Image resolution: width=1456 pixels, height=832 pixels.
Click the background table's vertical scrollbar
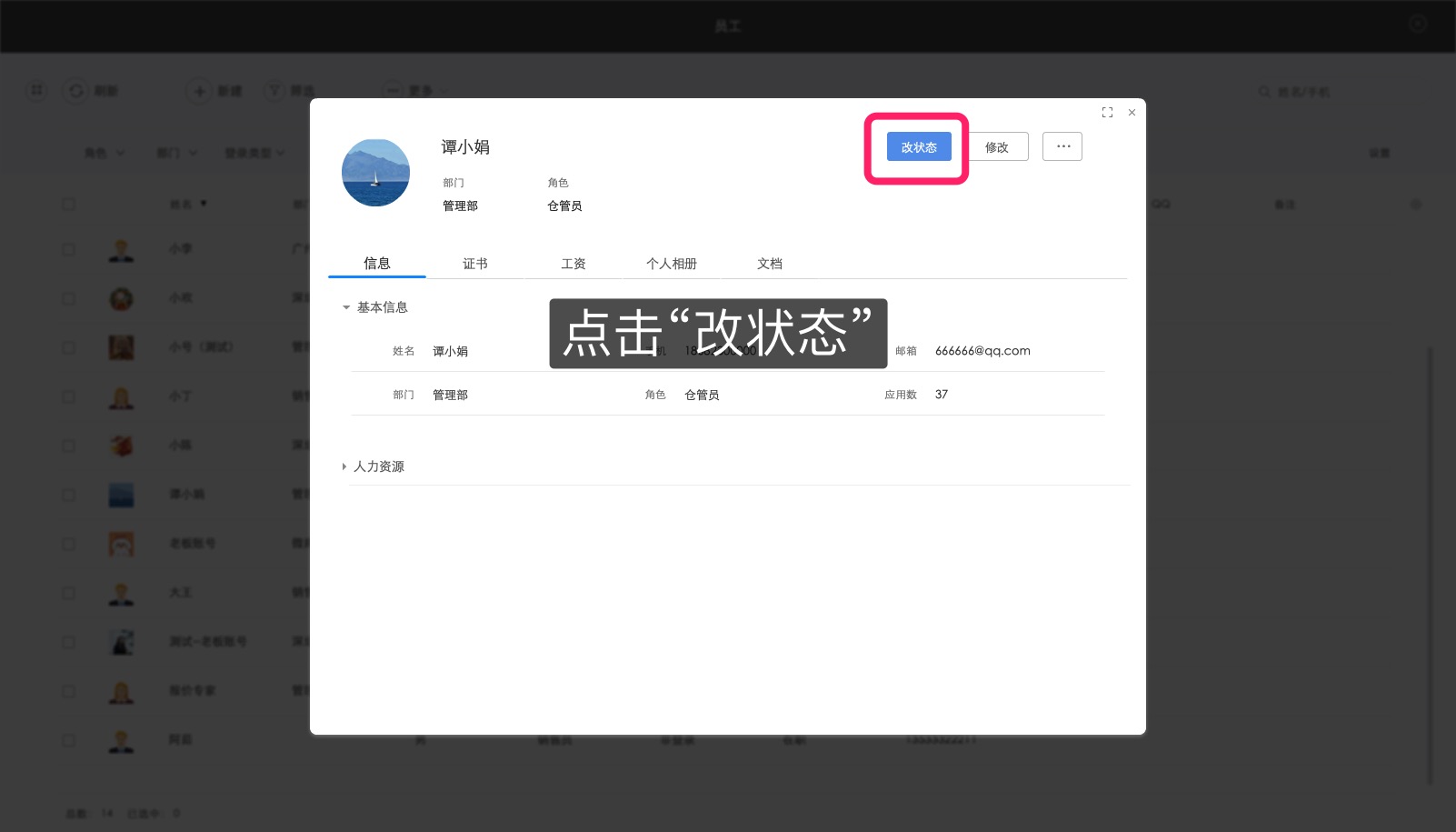pos(1430,564)
